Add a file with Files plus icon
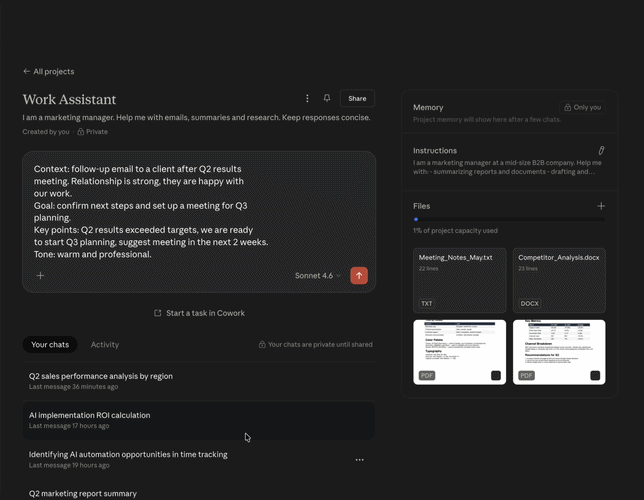This screenshot has height=500, width=644. point(601,206)
